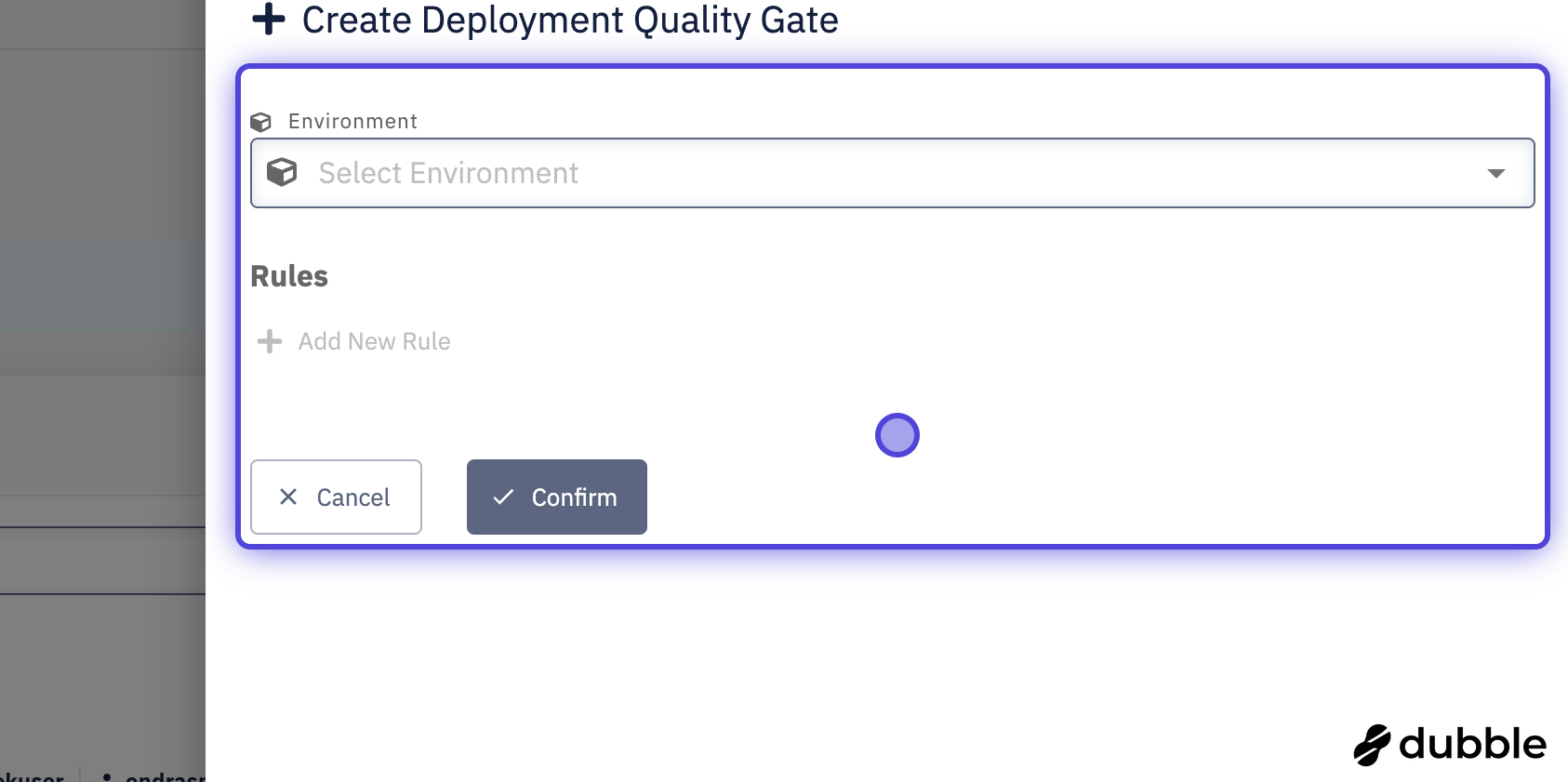Screen dimensions: 1568x782
Task: Click the dubble wordmark text
Action: 1472,745
